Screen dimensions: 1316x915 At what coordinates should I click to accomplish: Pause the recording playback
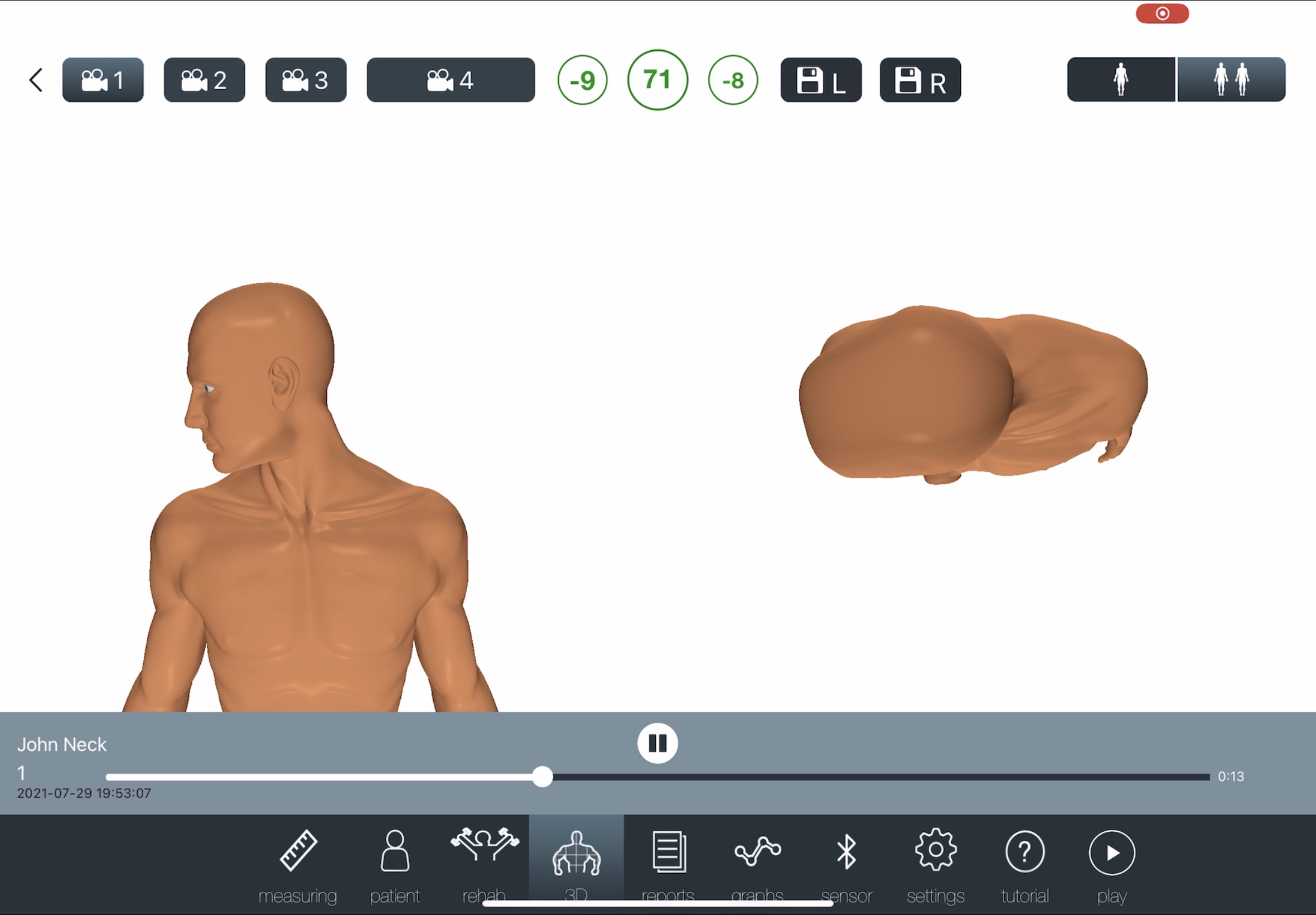(x=657, y=743)
